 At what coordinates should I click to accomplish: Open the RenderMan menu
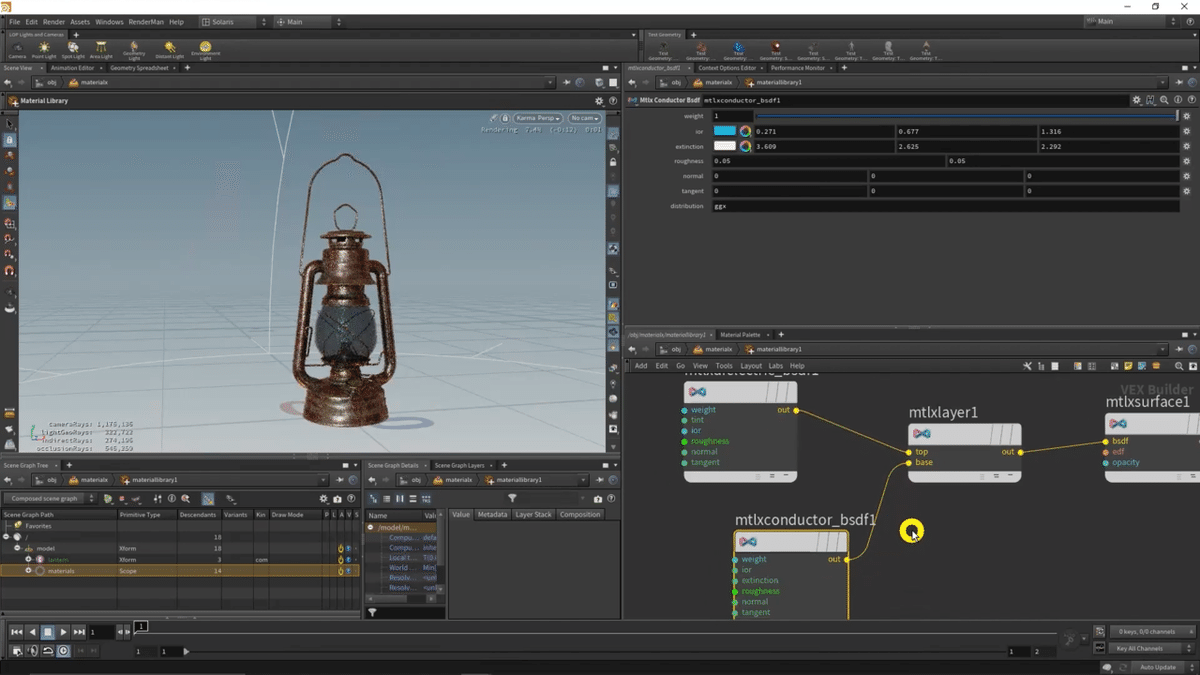(x=148, y=22)
